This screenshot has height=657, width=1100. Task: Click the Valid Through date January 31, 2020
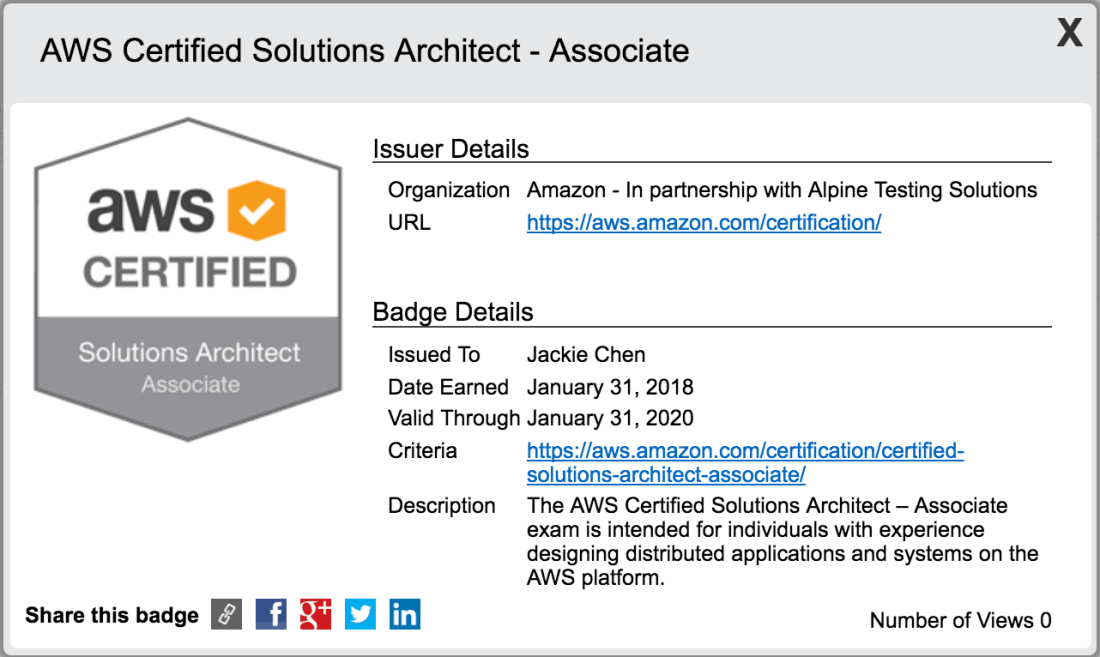(x=610, y=418)
